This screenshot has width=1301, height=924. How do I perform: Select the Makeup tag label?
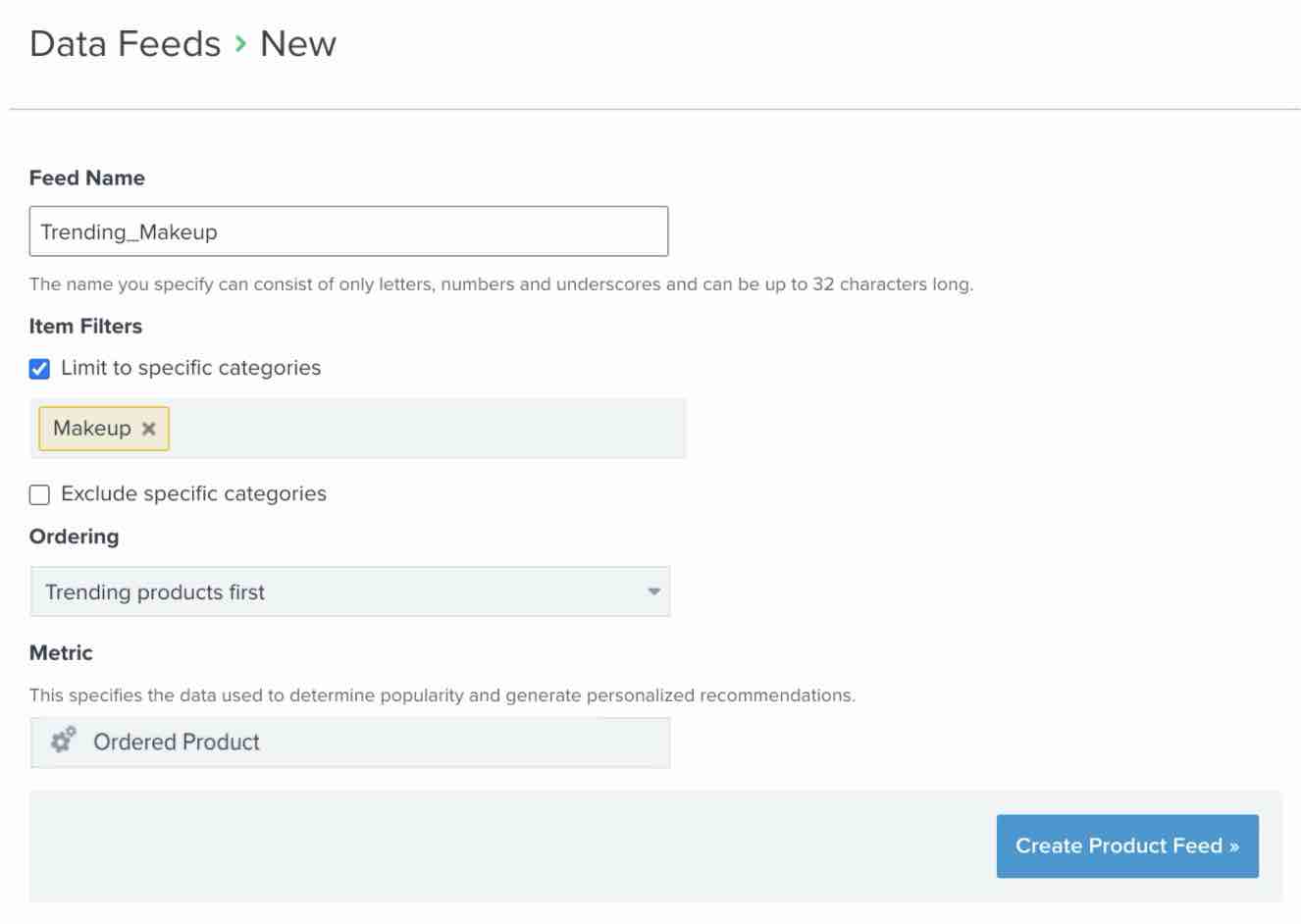tap(92, 429)
